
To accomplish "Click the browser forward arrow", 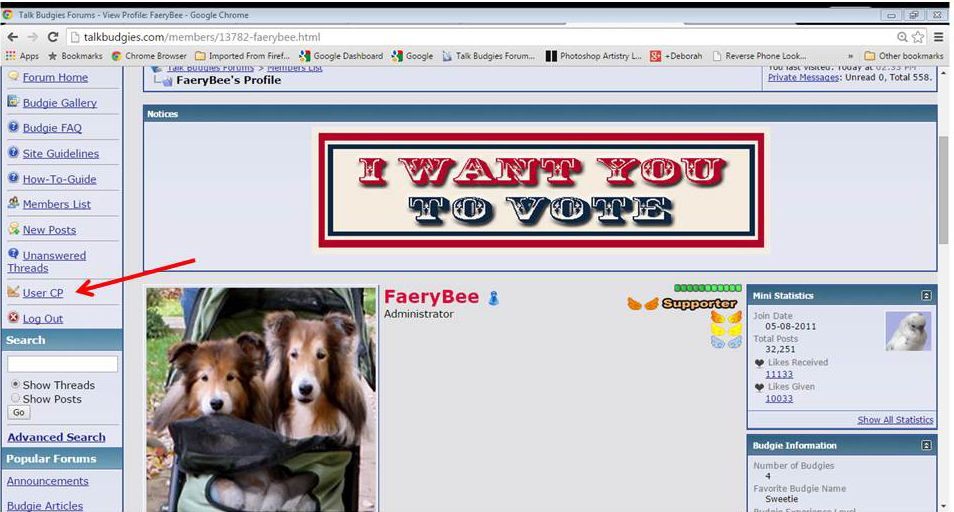I will click(x=32, y=37).
